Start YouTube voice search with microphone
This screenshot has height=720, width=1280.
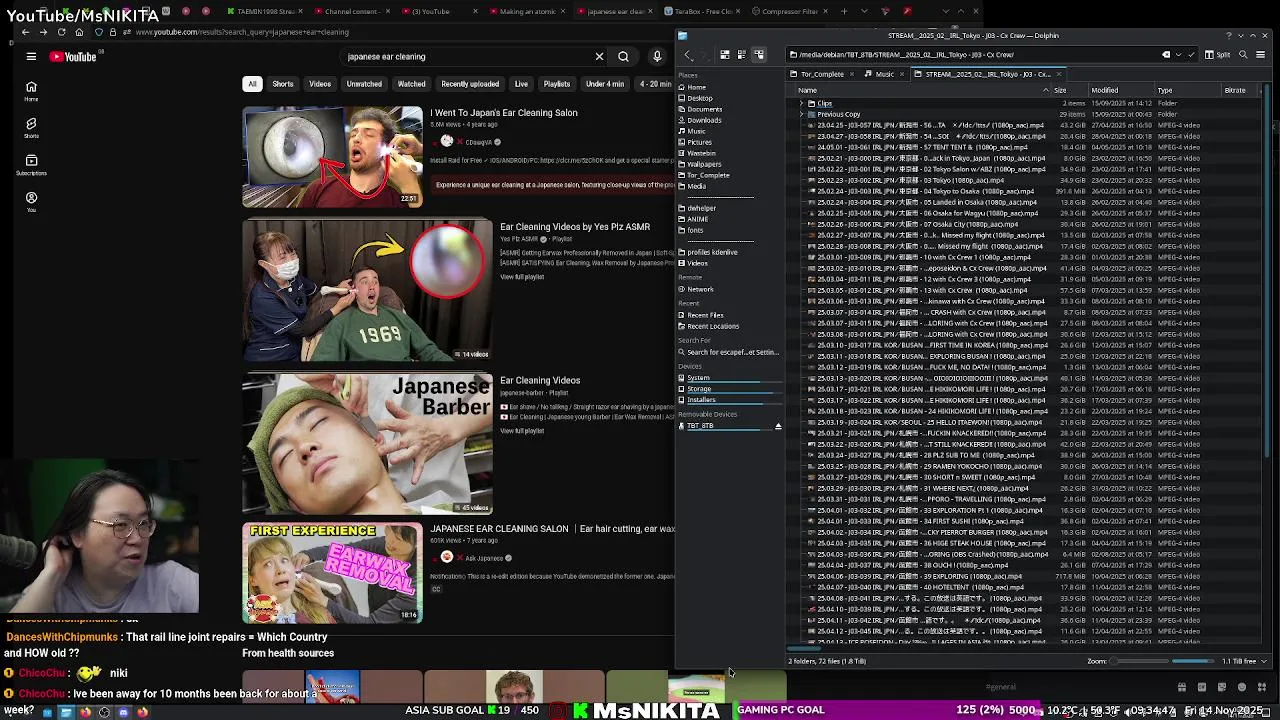point(657,57)
